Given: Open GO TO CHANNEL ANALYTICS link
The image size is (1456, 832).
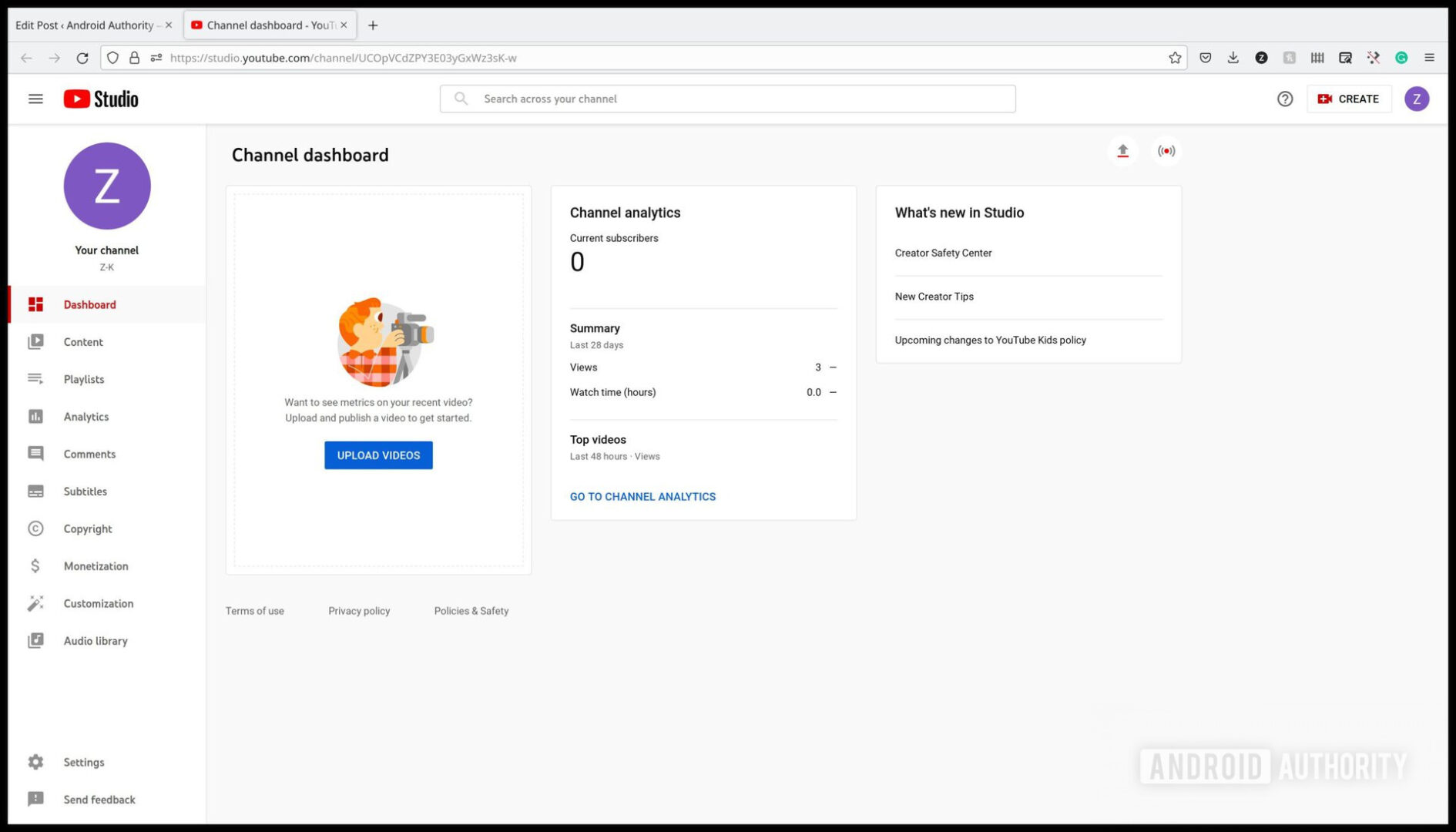Looking at the screenshot, I should [x=642, y=496].
